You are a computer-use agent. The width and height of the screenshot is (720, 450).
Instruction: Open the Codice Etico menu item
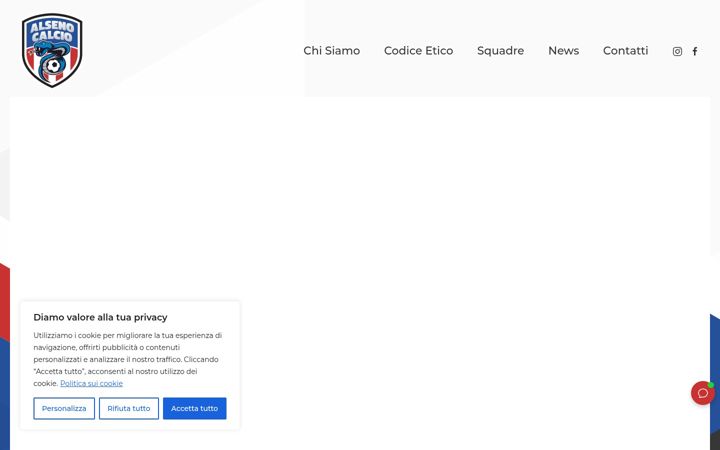pyautogui.click(x=418, y=51)
